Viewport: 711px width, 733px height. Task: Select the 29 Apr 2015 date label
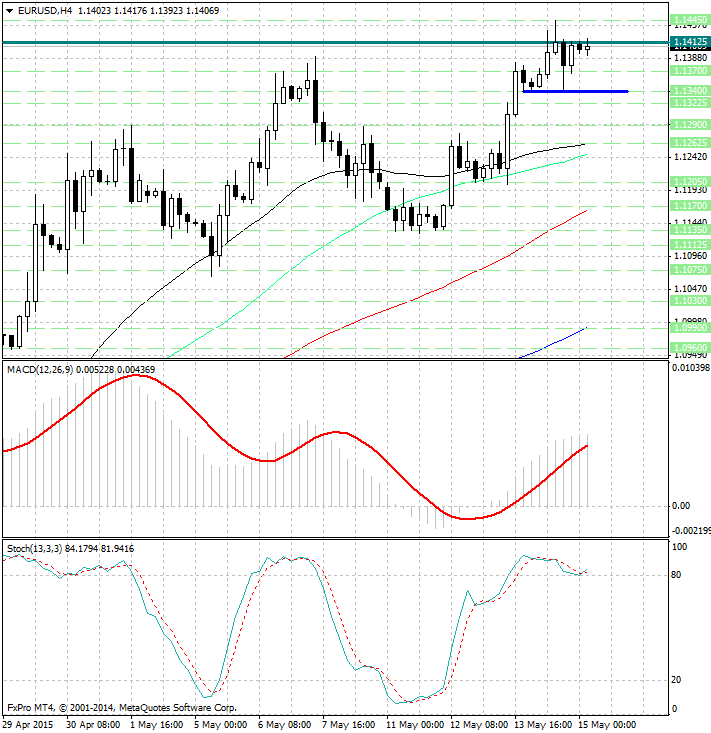(27, 724)
